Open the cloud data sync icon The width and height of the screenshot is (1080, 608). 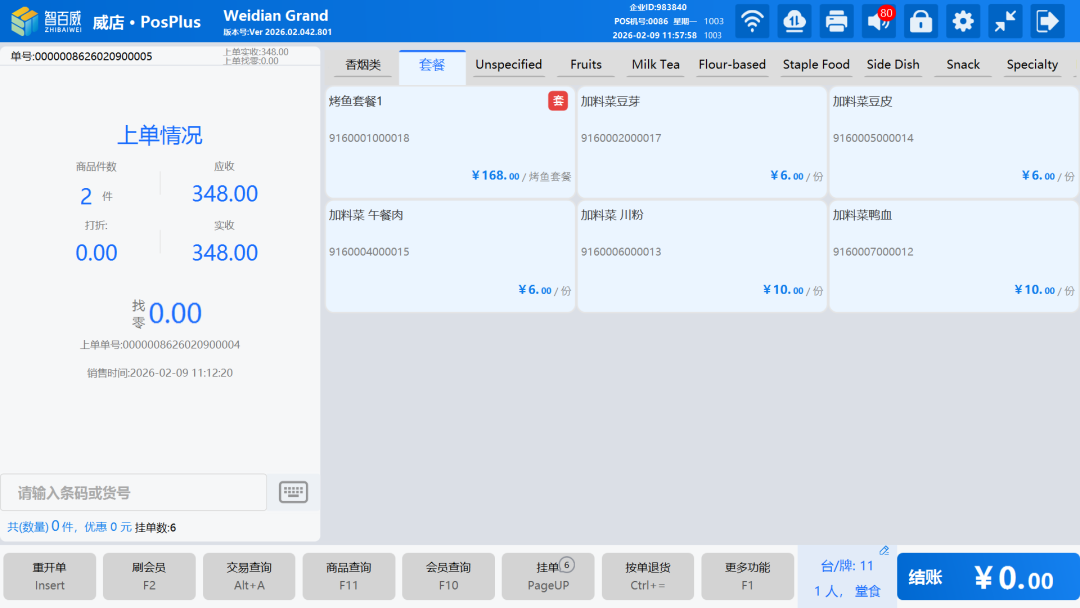(794, 21)
